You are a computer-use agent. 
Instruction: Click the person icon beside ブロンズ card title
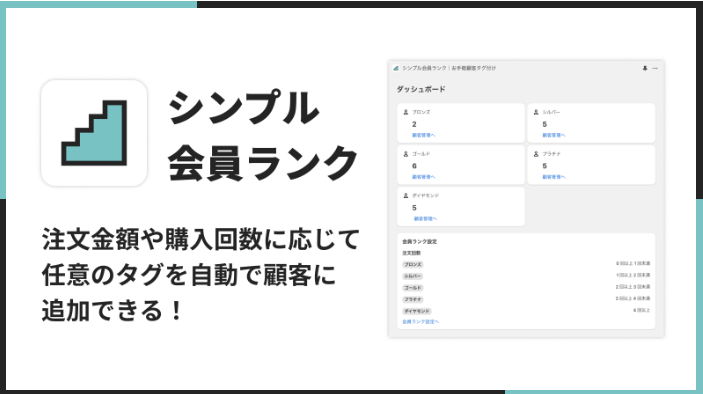(x=406, y=112)
